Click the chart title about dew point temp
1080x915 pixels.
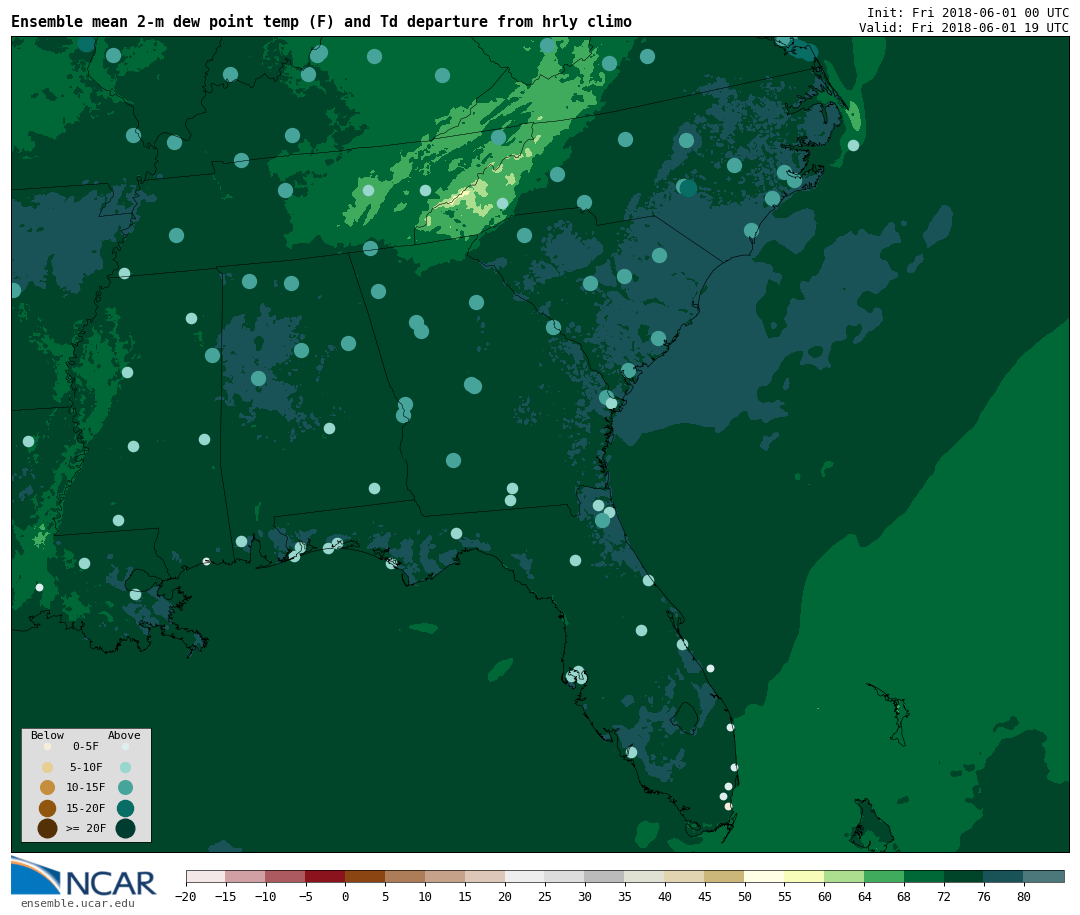(321, 21)
